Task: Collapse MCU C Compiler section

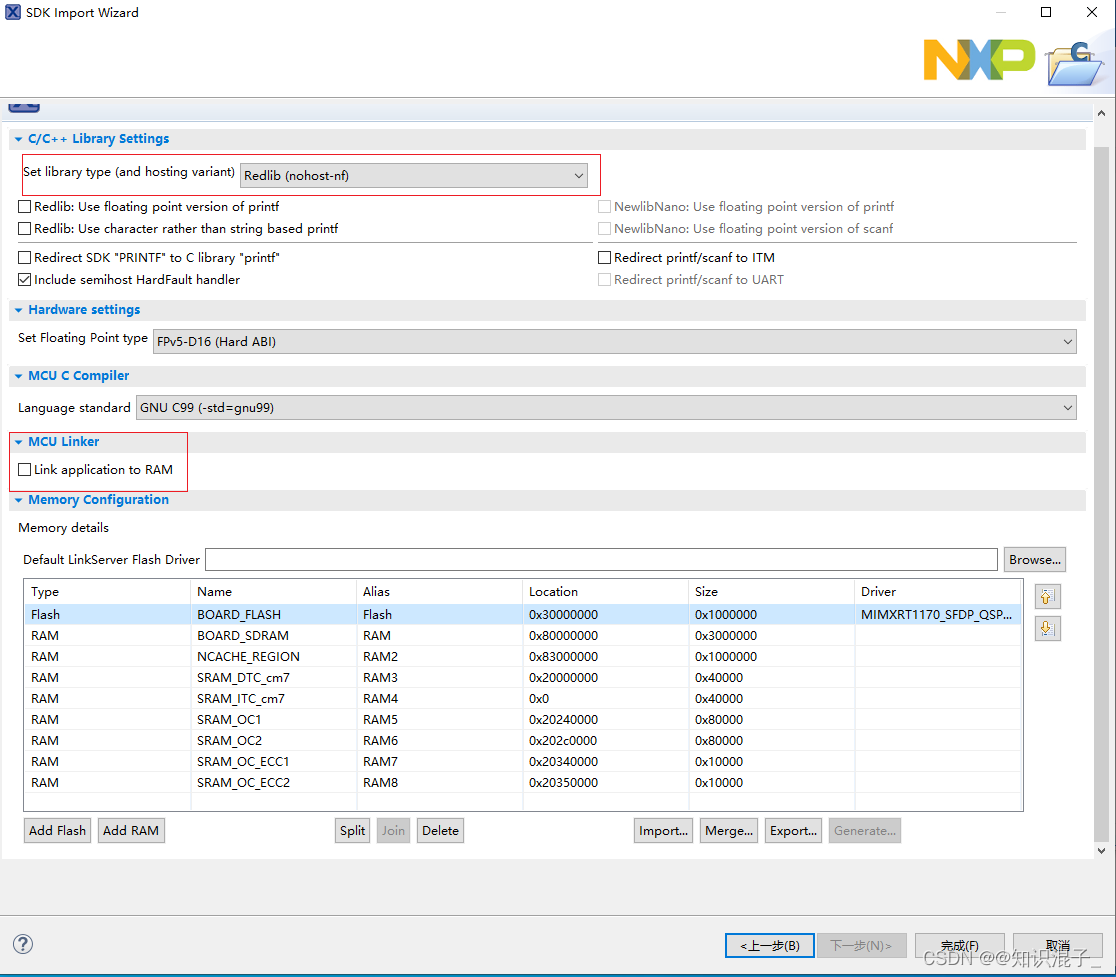Action: (19, 376)
